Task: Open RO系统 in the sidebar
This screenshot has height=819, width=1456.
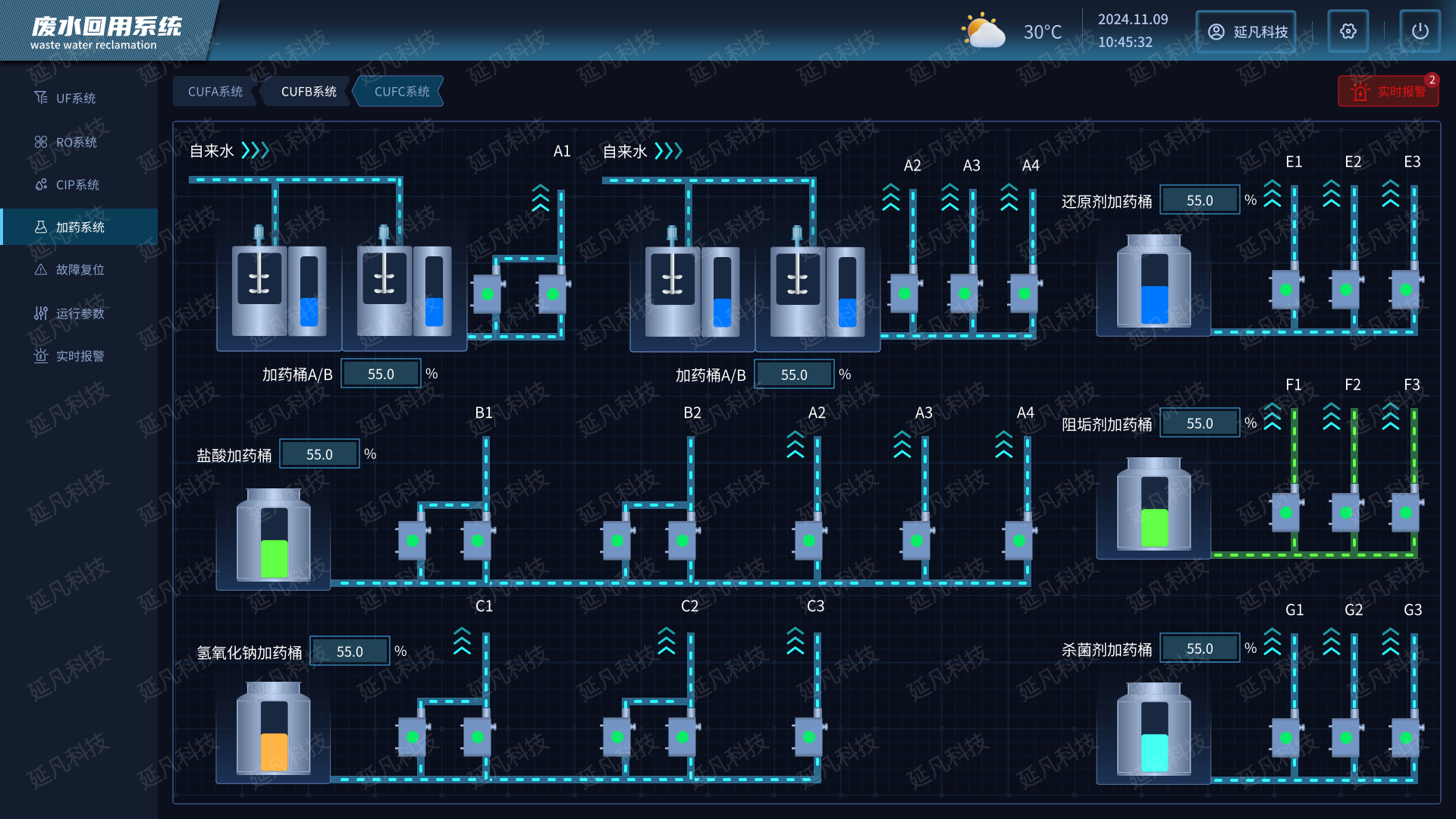Action: coord(76,143)
